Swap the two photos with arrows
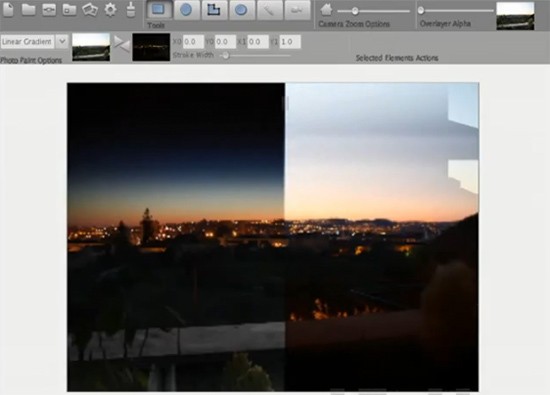 click(x=122, y=45)
